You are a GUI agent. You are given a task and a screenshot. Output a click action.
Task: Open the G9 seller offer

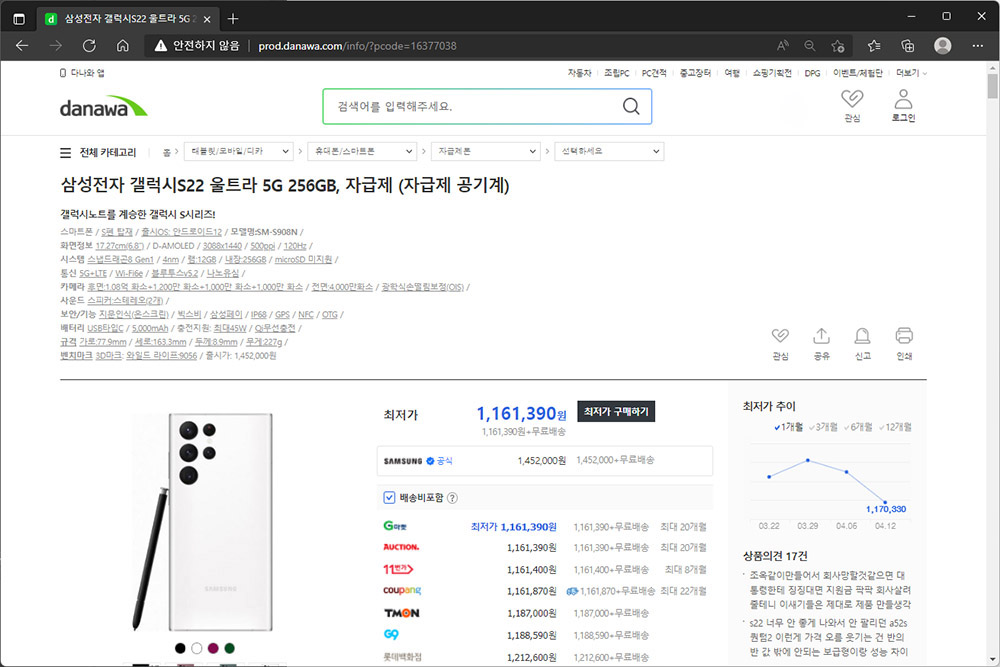pyautogui.click(x=544, y=635)
